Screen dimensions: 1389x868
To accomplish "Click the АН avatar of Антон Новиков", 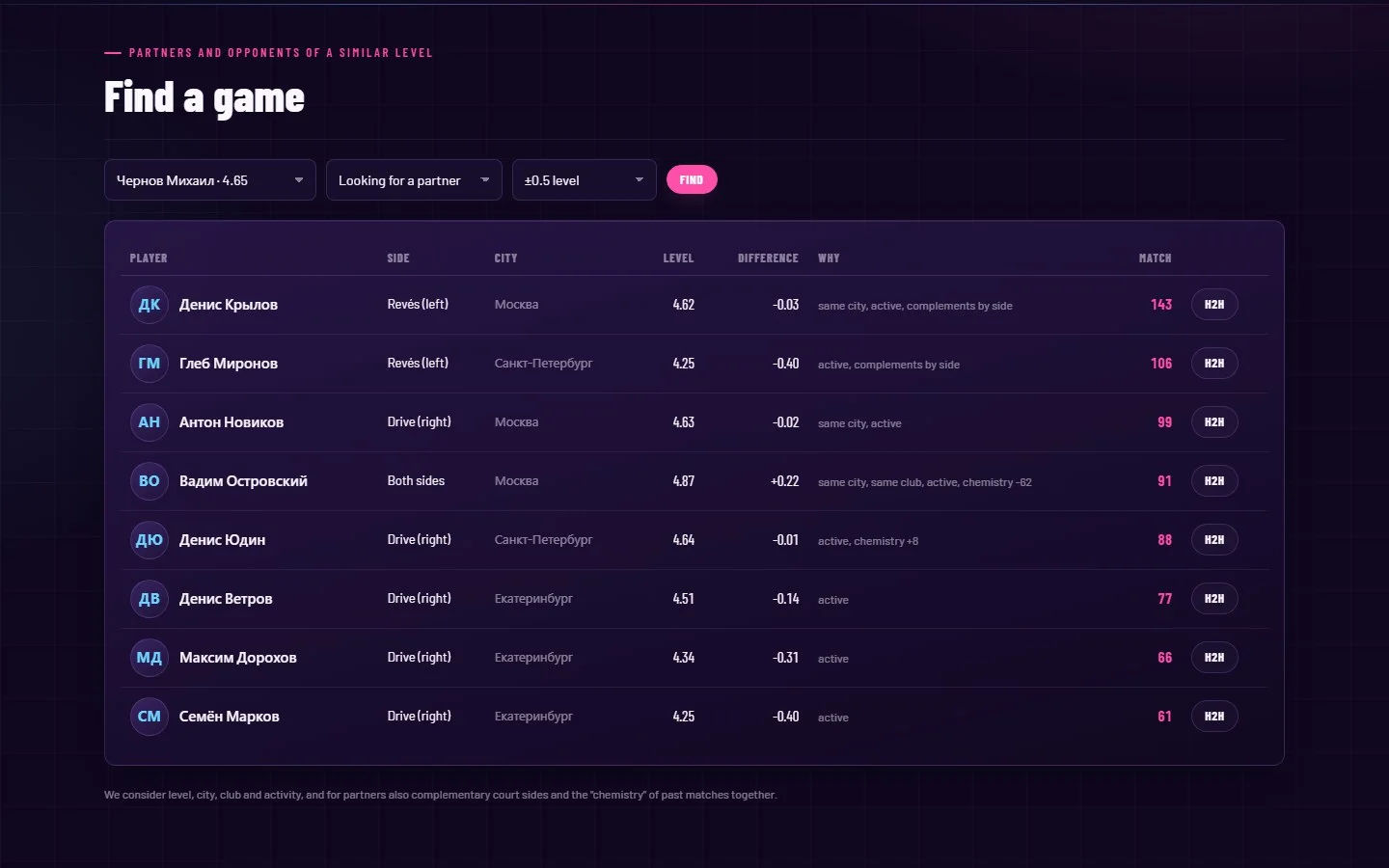I will (x=150, y=422).
